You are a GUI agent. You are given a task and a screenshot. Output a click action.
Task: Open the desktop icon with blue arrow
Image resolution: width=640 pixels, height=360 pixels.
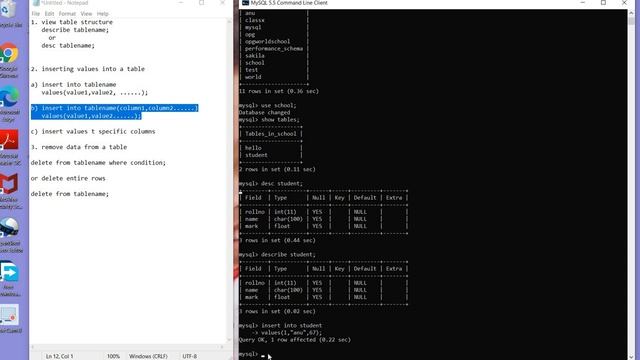point(9,272)
